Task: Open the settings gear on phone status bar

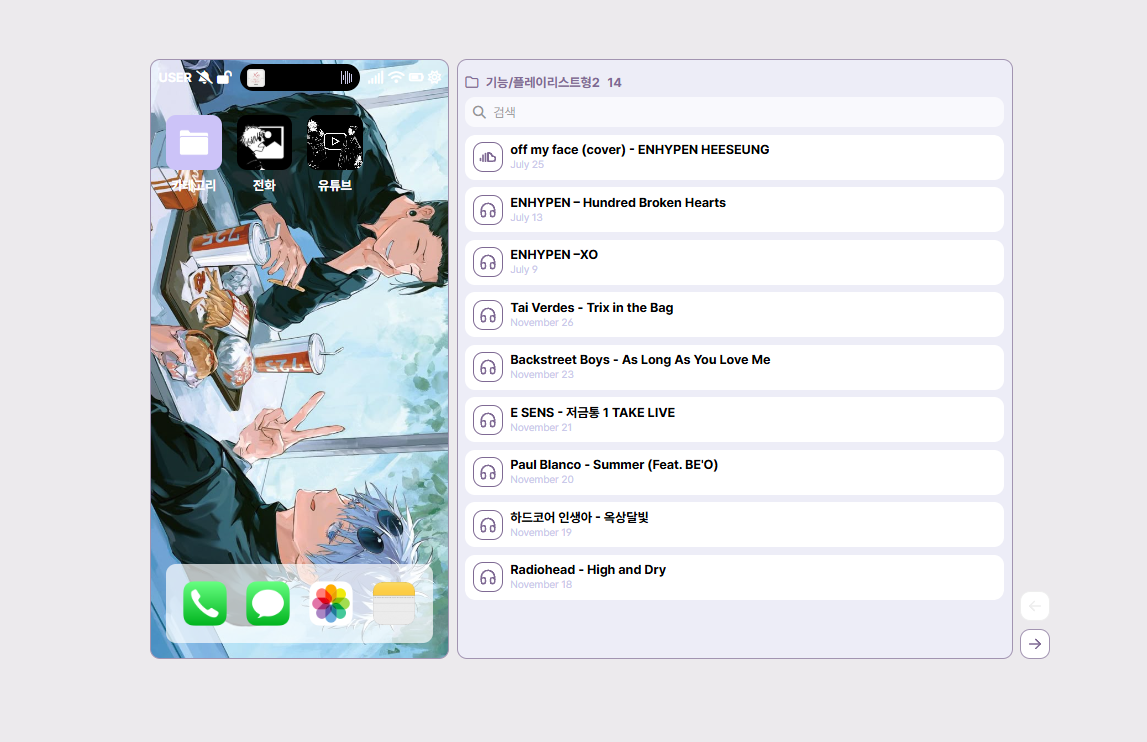Action: coord(435,78)
